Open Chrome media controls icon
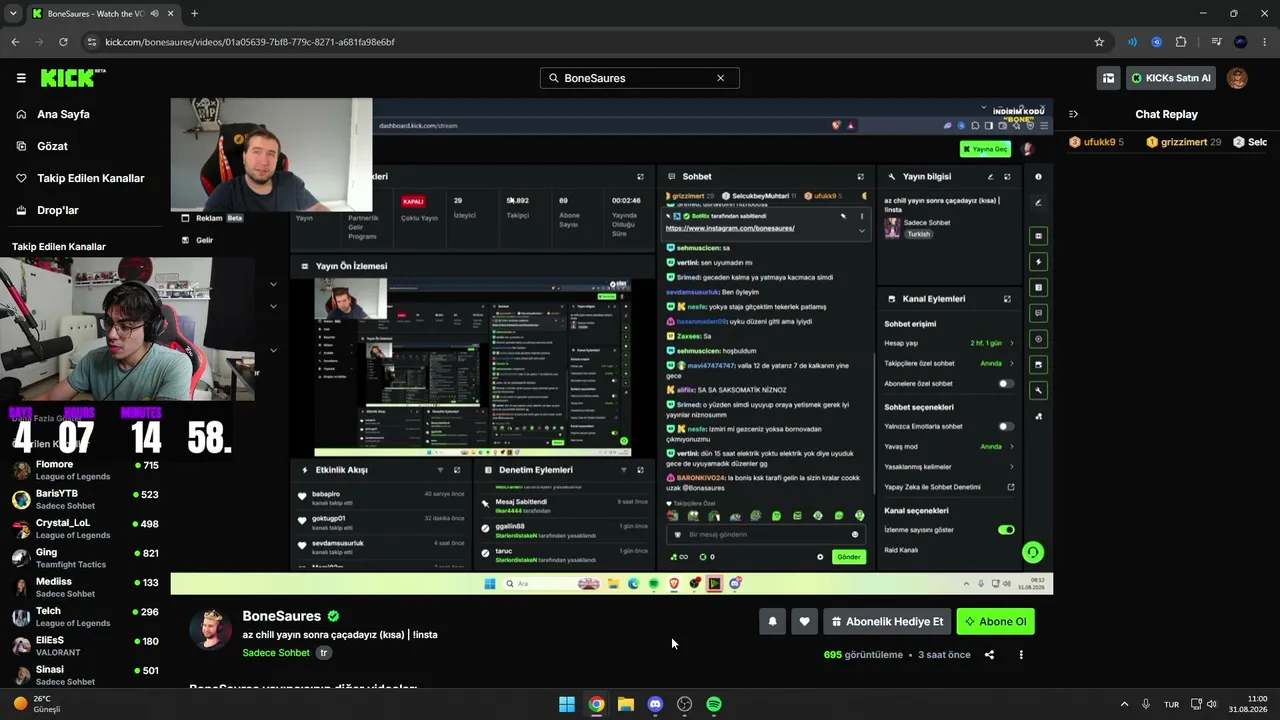The height and width of the screenshot is (720, 1280). click(1216, 42)
